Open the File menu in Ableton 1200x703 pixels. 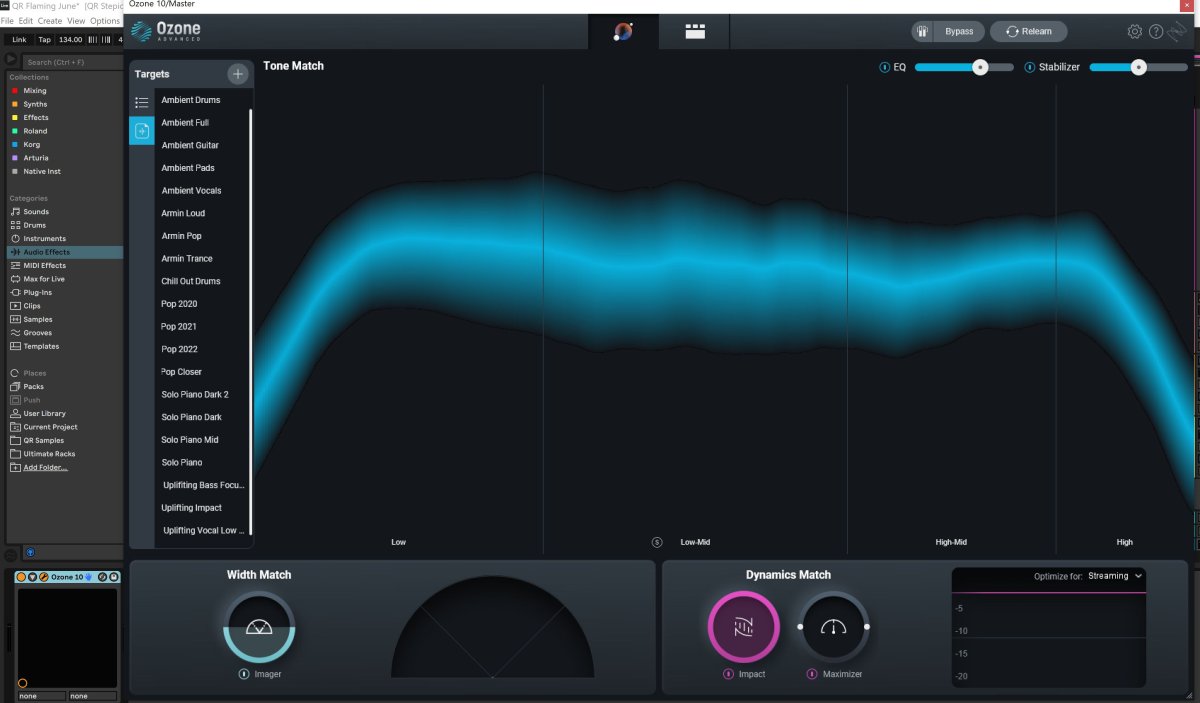(8, 21)
